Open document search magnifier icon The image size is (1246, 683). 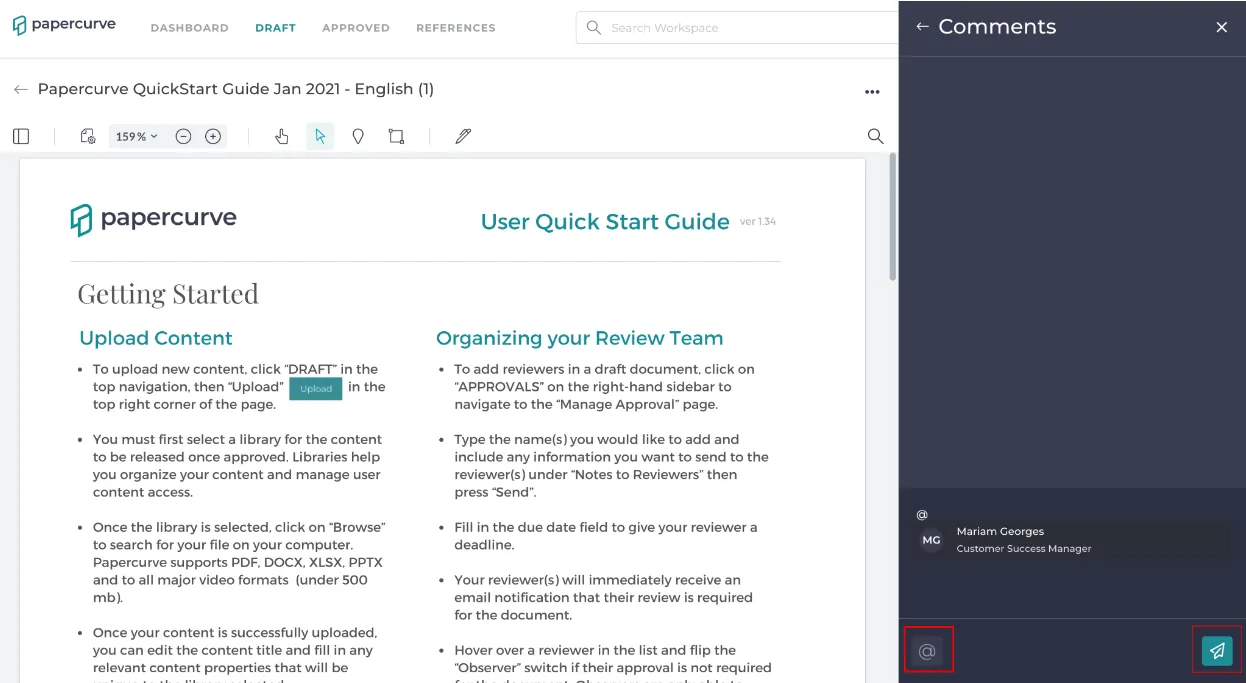875,136
